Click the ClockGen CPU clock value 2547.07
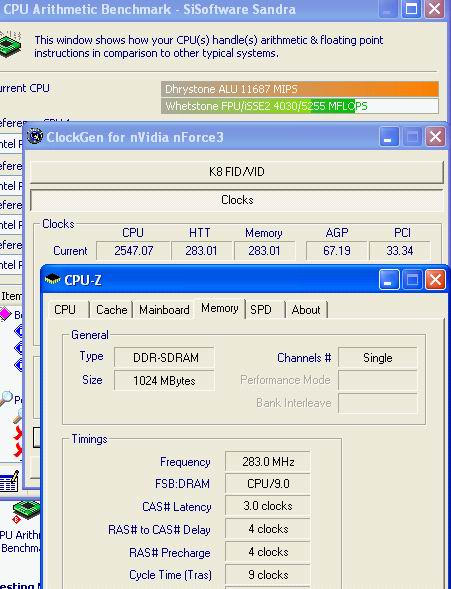The image size is (451, 589). [x=133, y=251]
